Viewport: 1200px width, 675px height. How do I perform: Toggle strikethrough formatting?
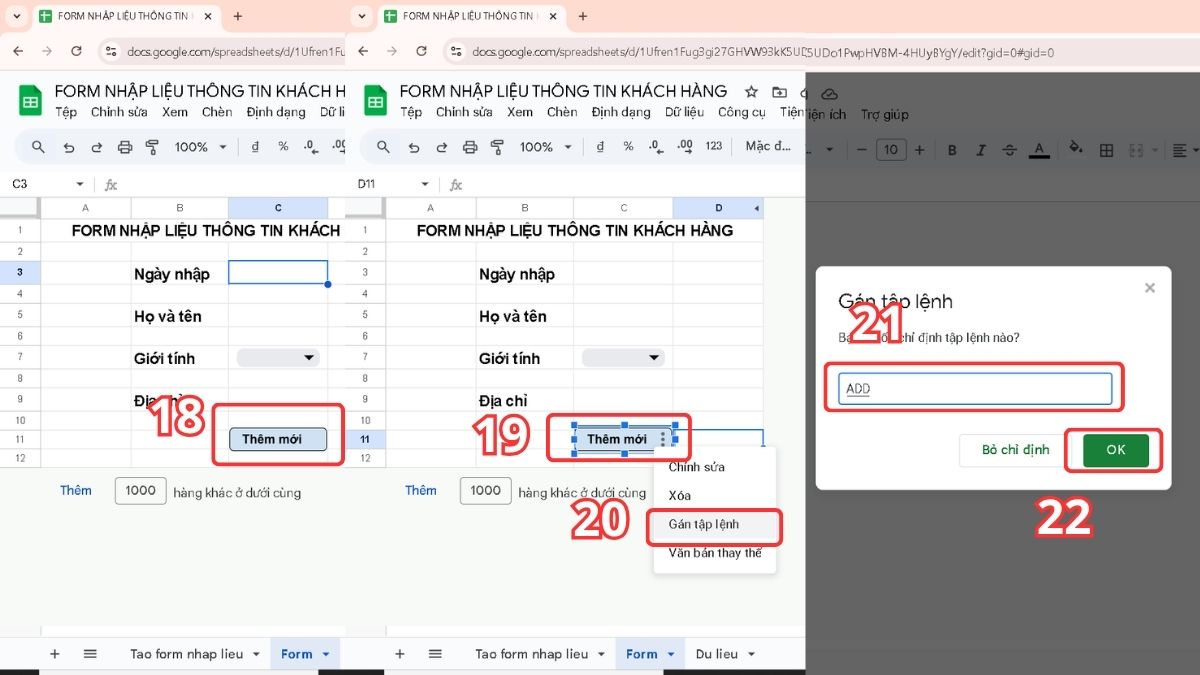1010,151
